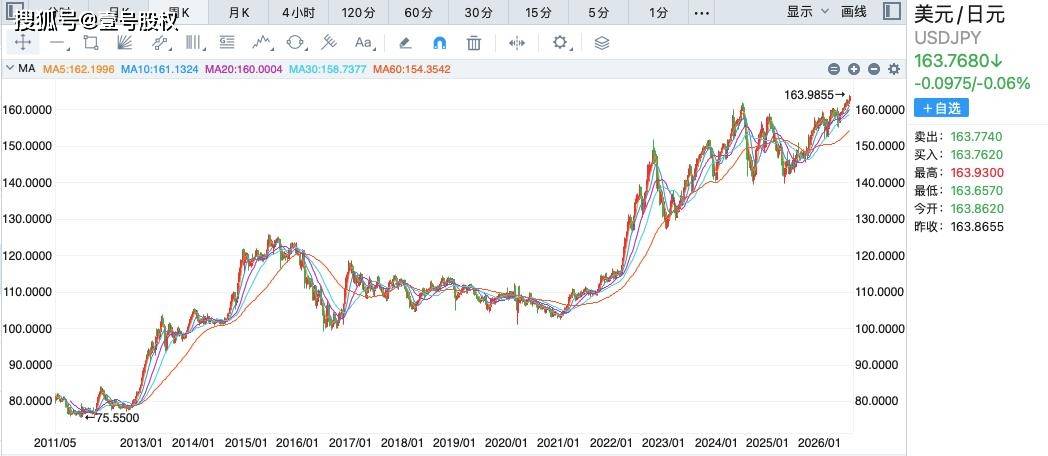
Task: Toggle the blue magnet snap mode
Action: click(439, 43)
